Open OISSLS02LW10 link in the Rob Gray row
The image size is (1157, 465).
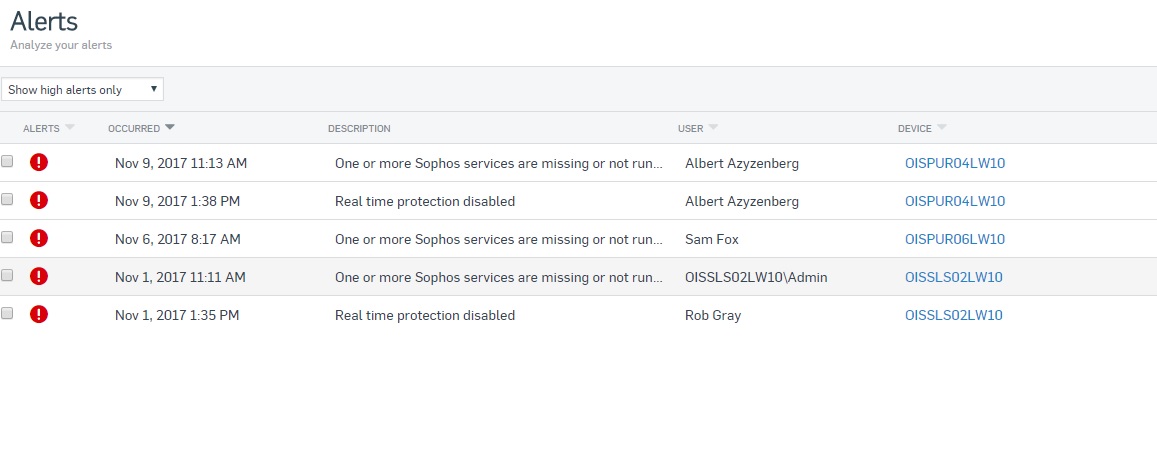coord(953,315)
